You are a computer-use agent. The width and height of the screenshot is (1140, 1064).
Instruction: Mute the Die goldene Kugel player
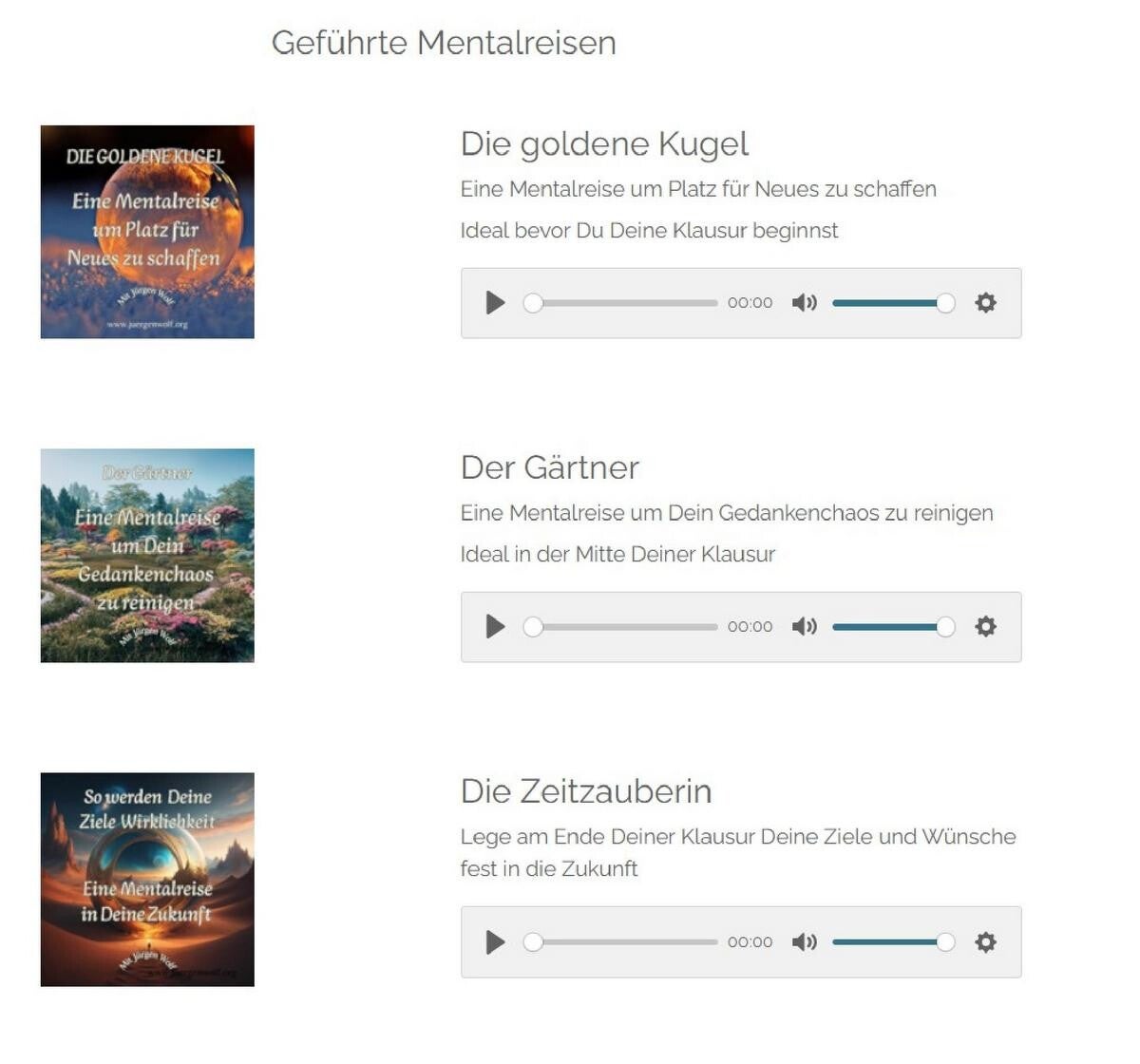click(x=805, y=303)
